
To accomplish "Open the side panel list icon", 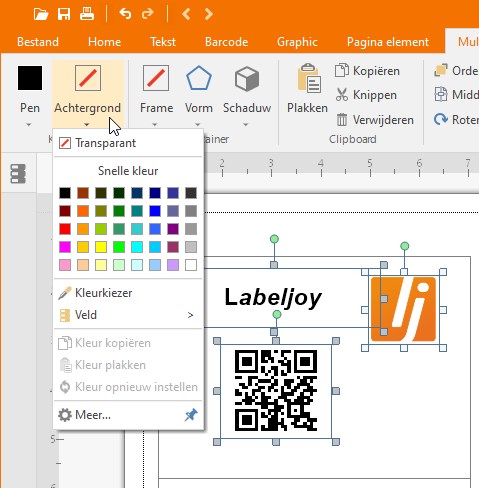I will click(x=18, y=174).
